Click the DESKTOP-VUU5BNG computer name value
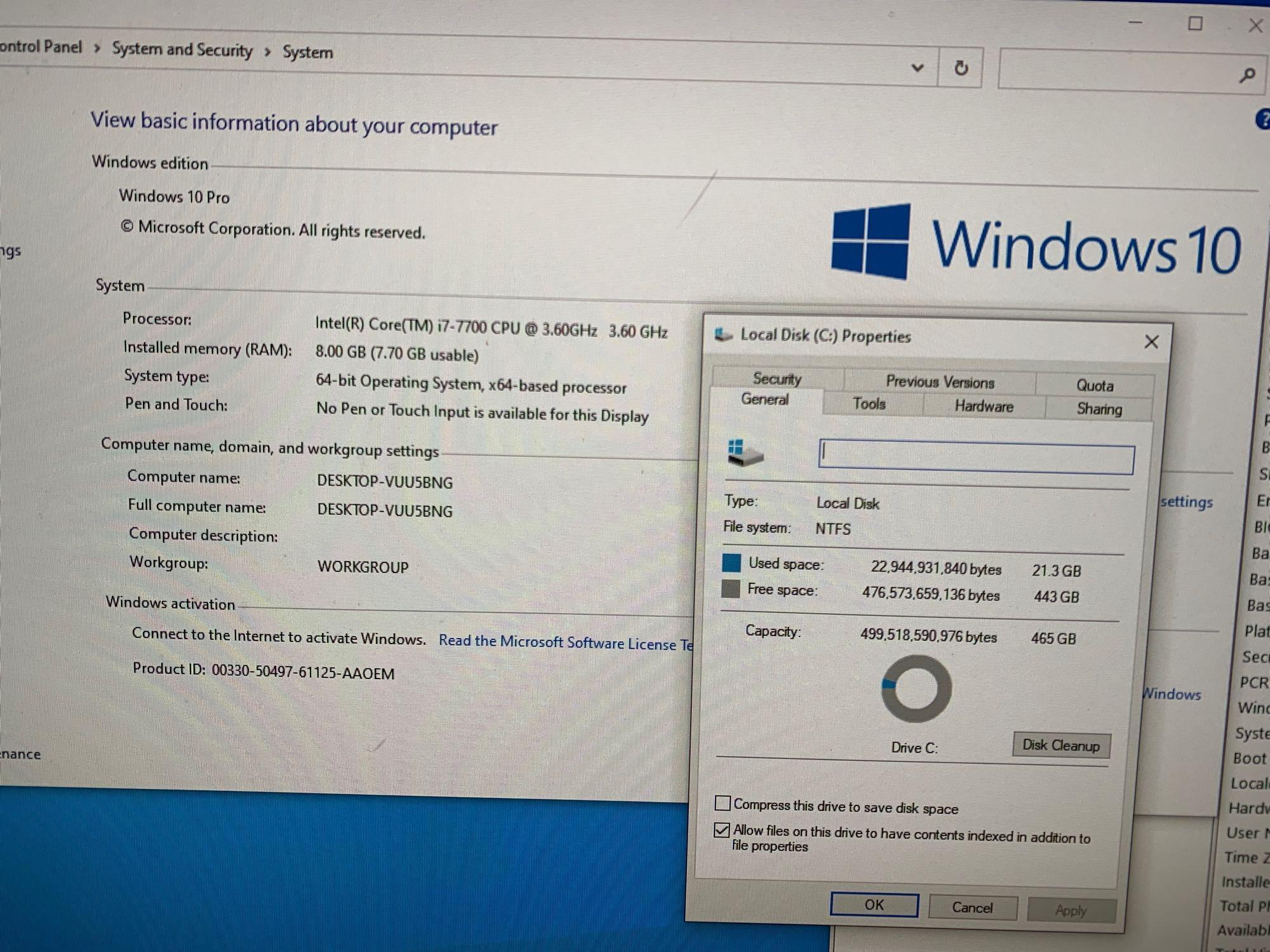1270x952 pixels. (x=385, y=482)
